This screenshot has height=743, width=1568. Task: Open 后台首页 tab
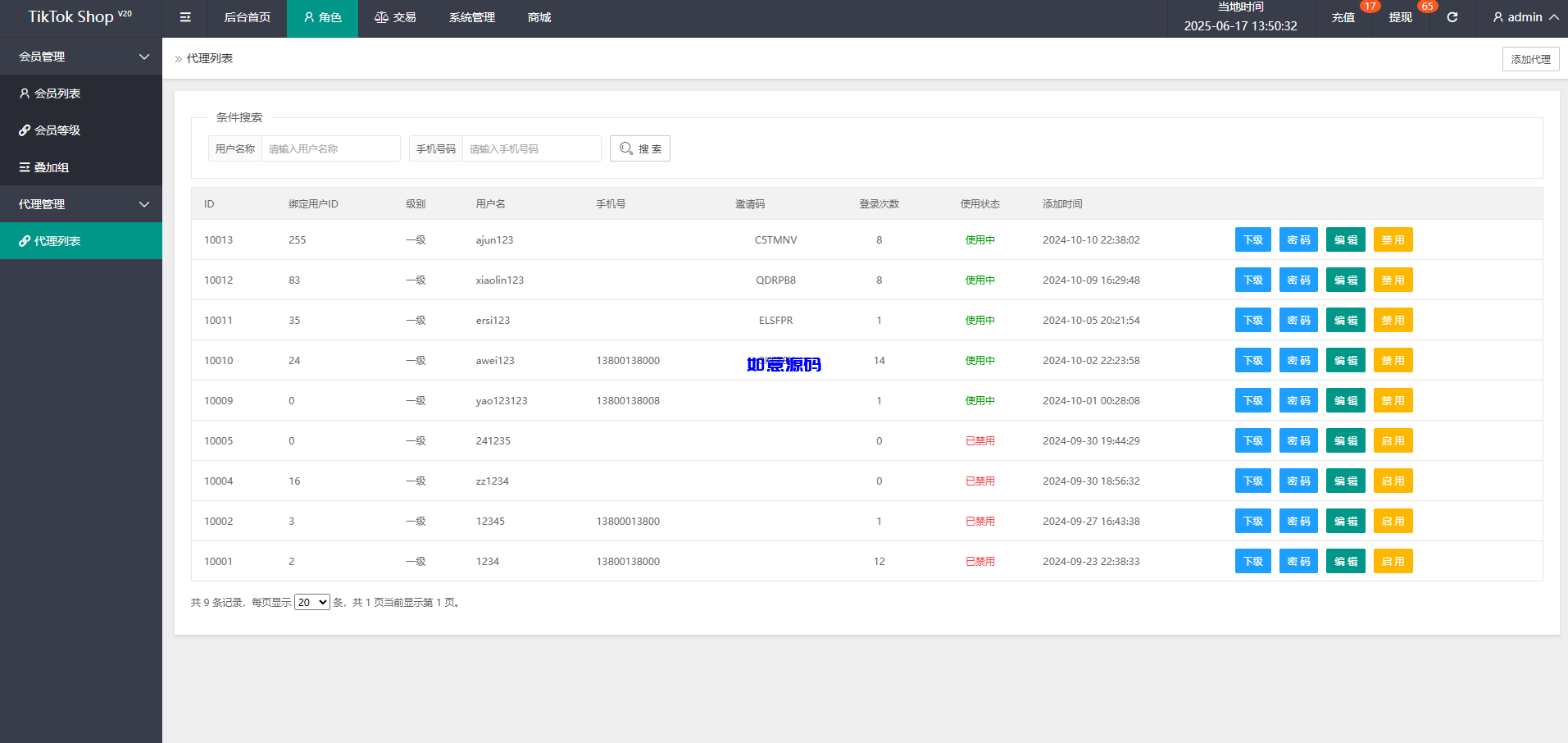248,17
